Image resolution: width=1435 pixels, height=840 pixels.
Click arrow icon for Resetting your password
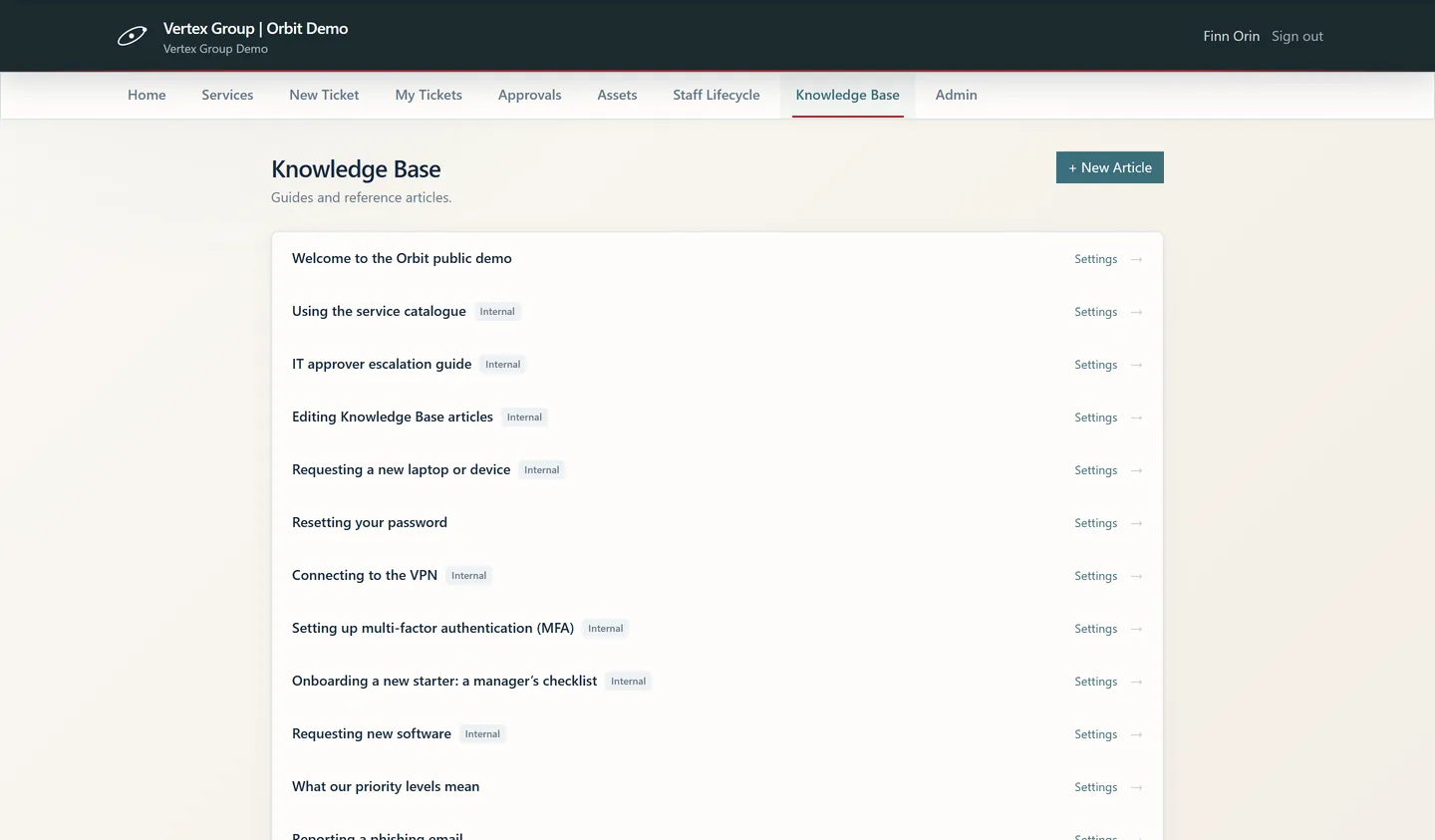[x=1136, y=523]
